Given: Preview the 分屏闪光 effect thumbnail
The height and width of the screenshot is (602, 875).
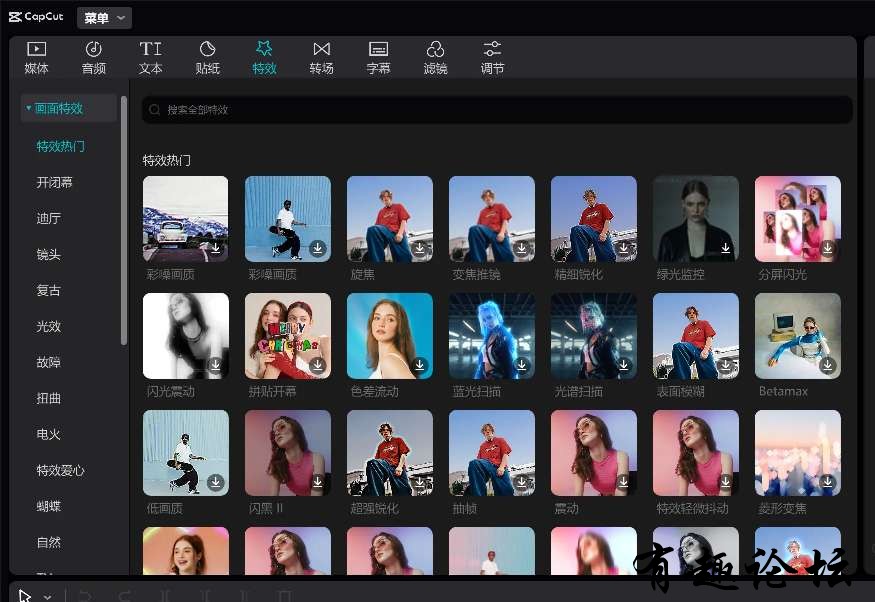Looking at the screenshot, I should (798, 219).
